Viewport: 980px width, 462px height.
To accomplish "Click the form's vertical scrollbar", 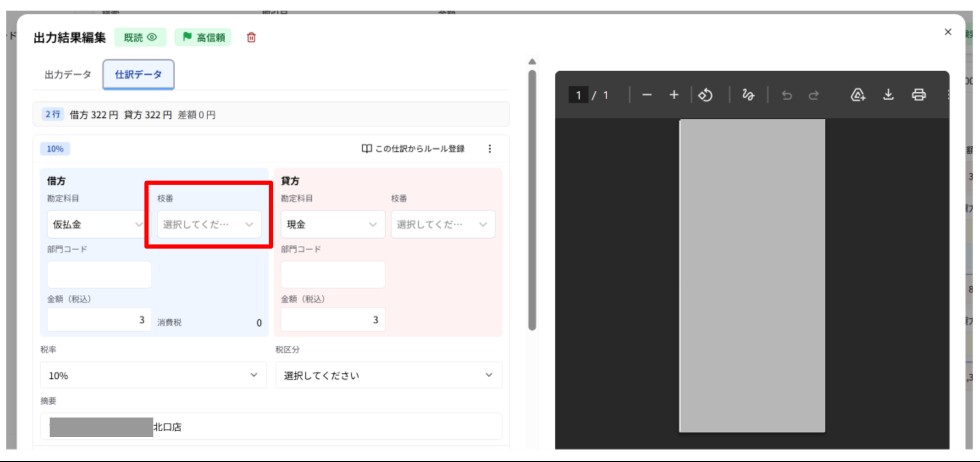I will pos(532,200).
